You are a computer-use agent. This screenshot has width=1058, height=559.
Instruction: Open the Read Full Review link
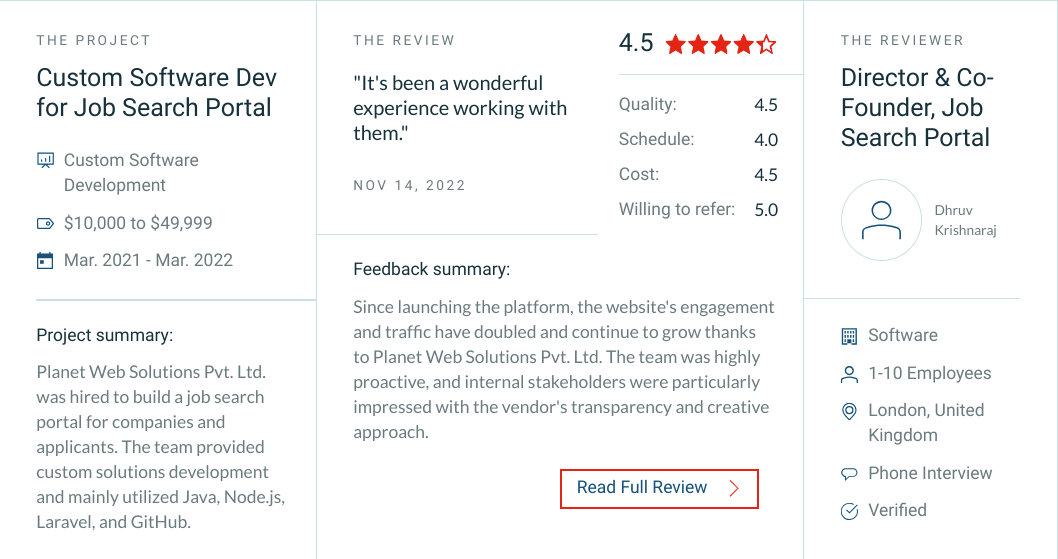tap(659, 489)
